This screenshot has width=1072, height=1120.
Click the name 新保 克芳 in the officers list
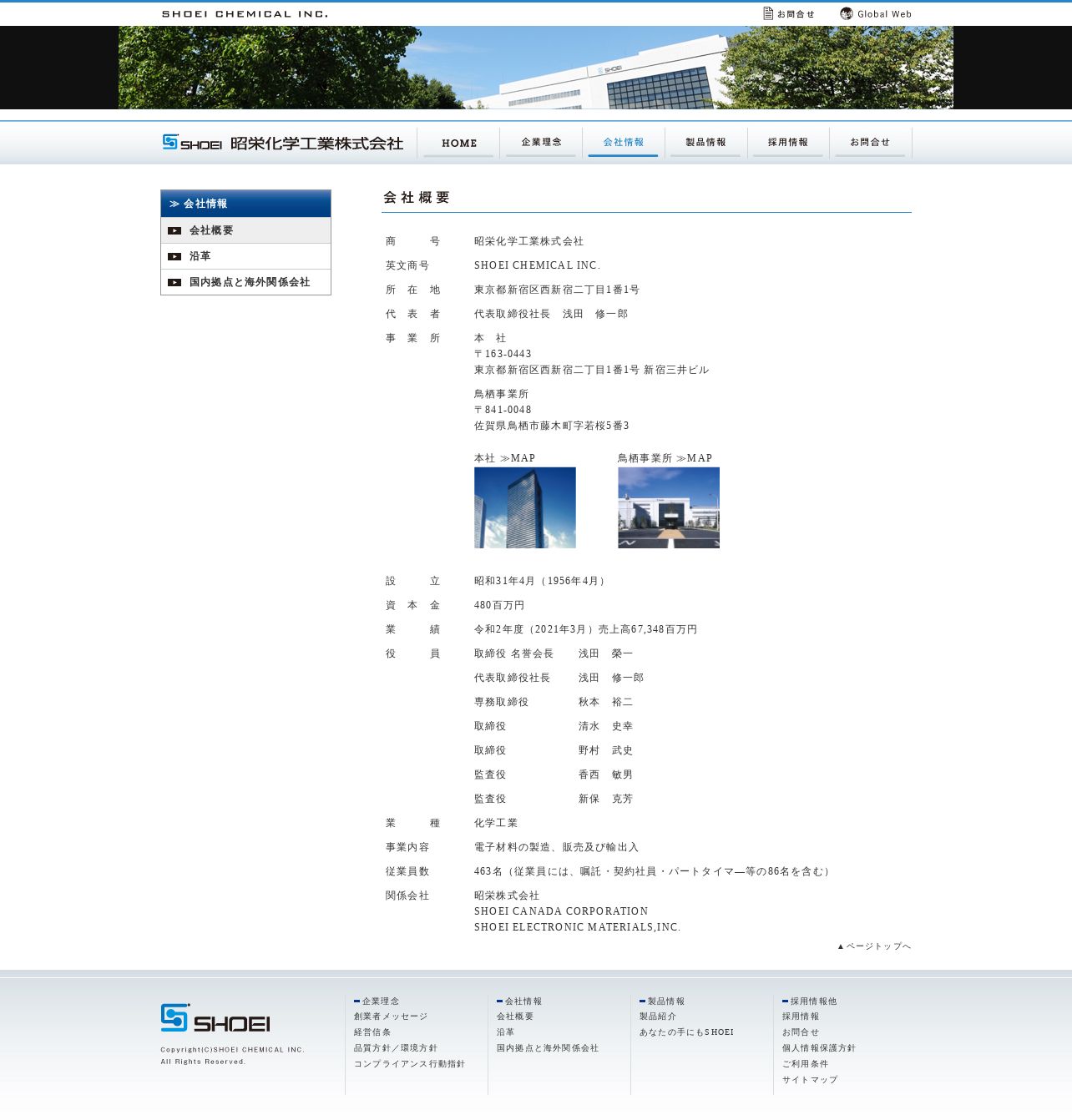[x=605, y=799]
